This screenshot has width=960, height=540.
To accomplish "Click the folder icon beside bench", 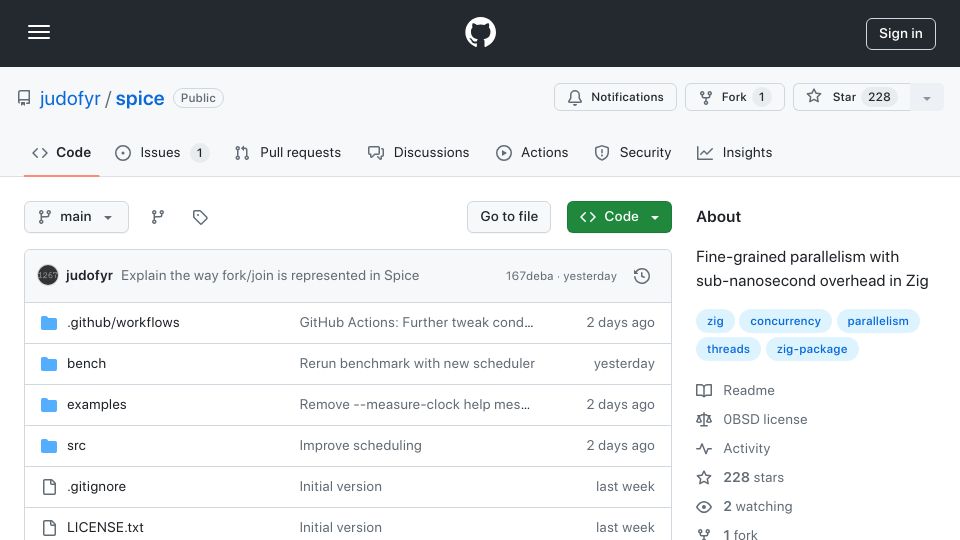I will coord(49,364).
